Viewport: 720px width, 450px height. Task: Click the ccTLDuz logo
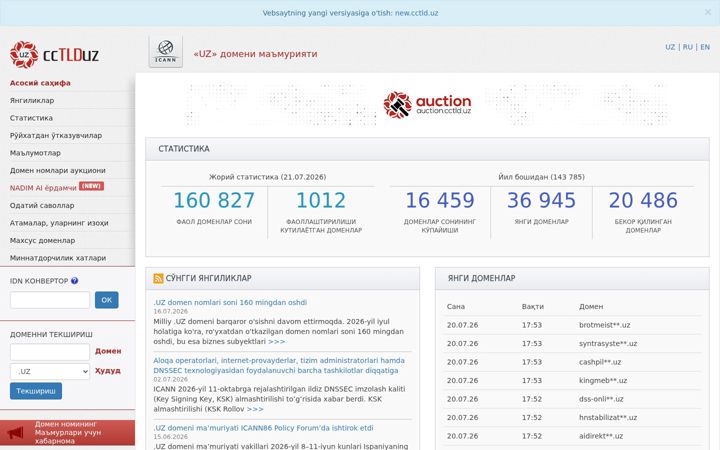[x=54, y=55]
